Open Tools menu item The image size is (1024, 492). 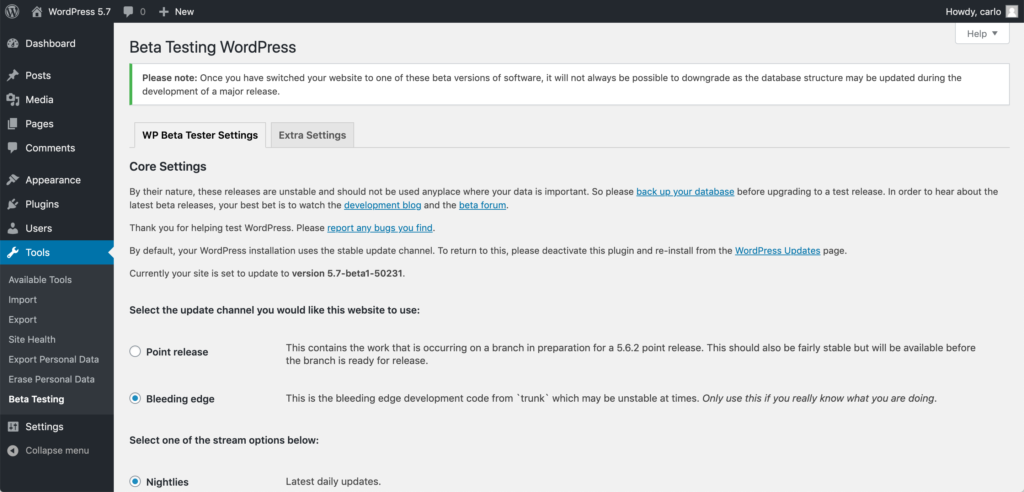57,252
